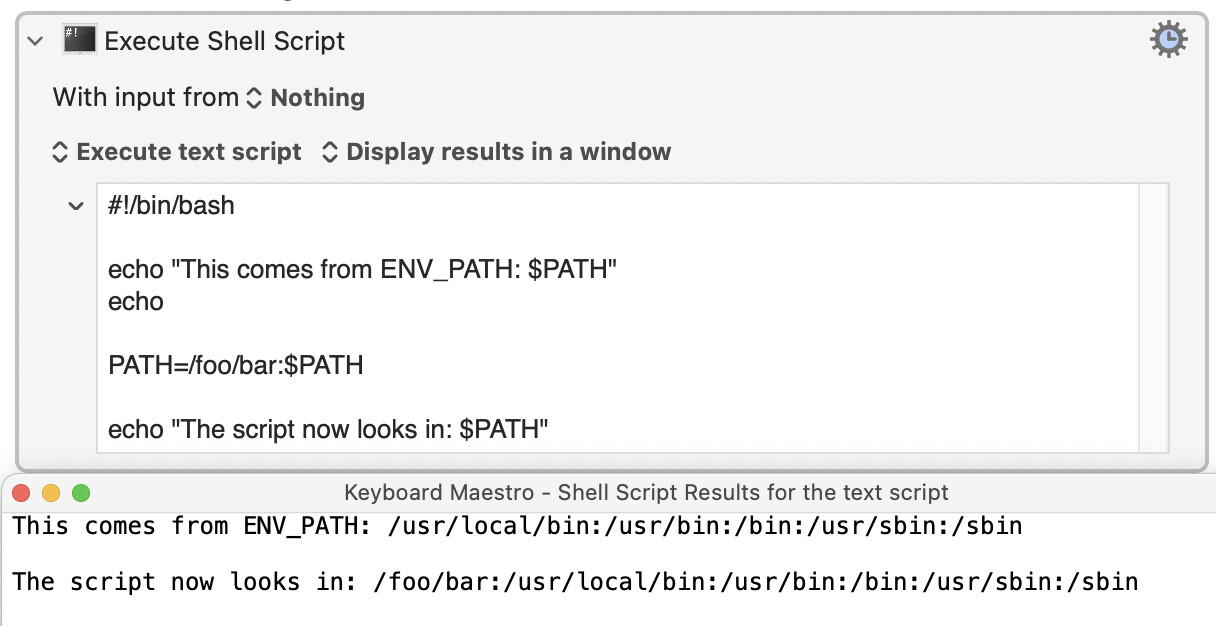Collapse the script text area chevron

[x=75, y=206]
